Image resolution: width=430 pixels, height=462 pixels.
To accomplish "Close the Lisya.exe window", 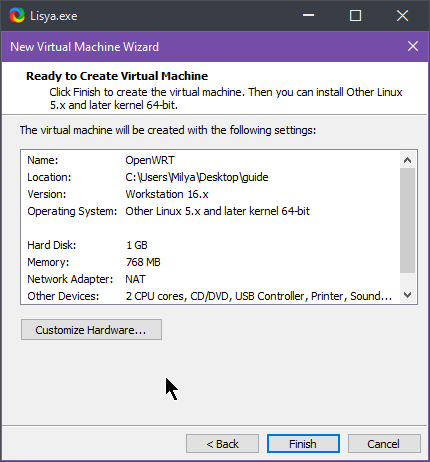I will click(x=402, y=15).
